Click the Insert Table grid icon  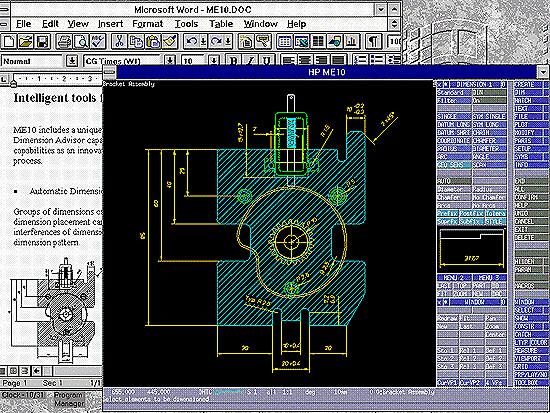coord(284,42)
